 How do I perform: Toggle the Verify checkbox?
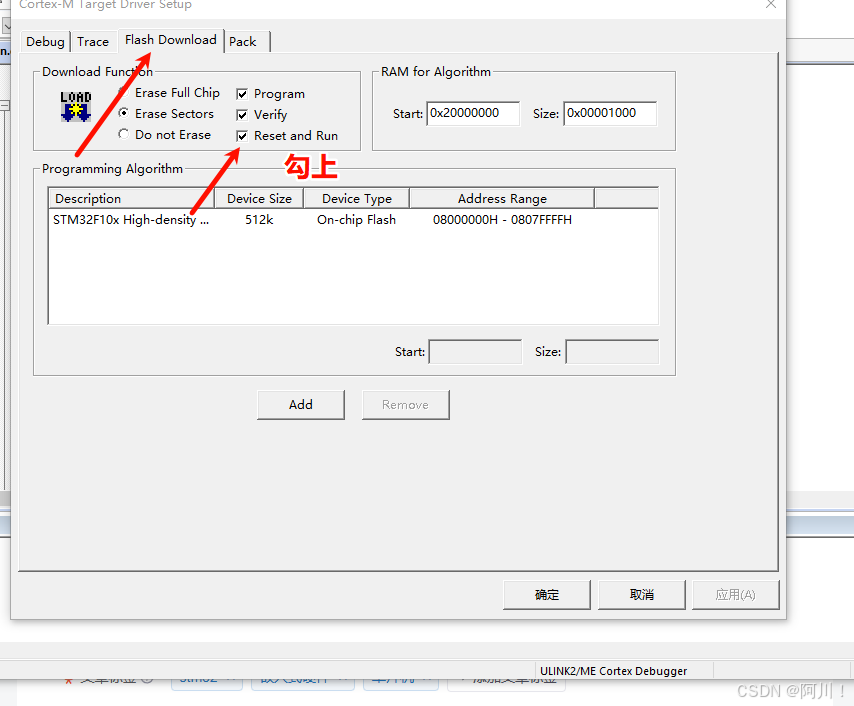(x=242, y=115)
